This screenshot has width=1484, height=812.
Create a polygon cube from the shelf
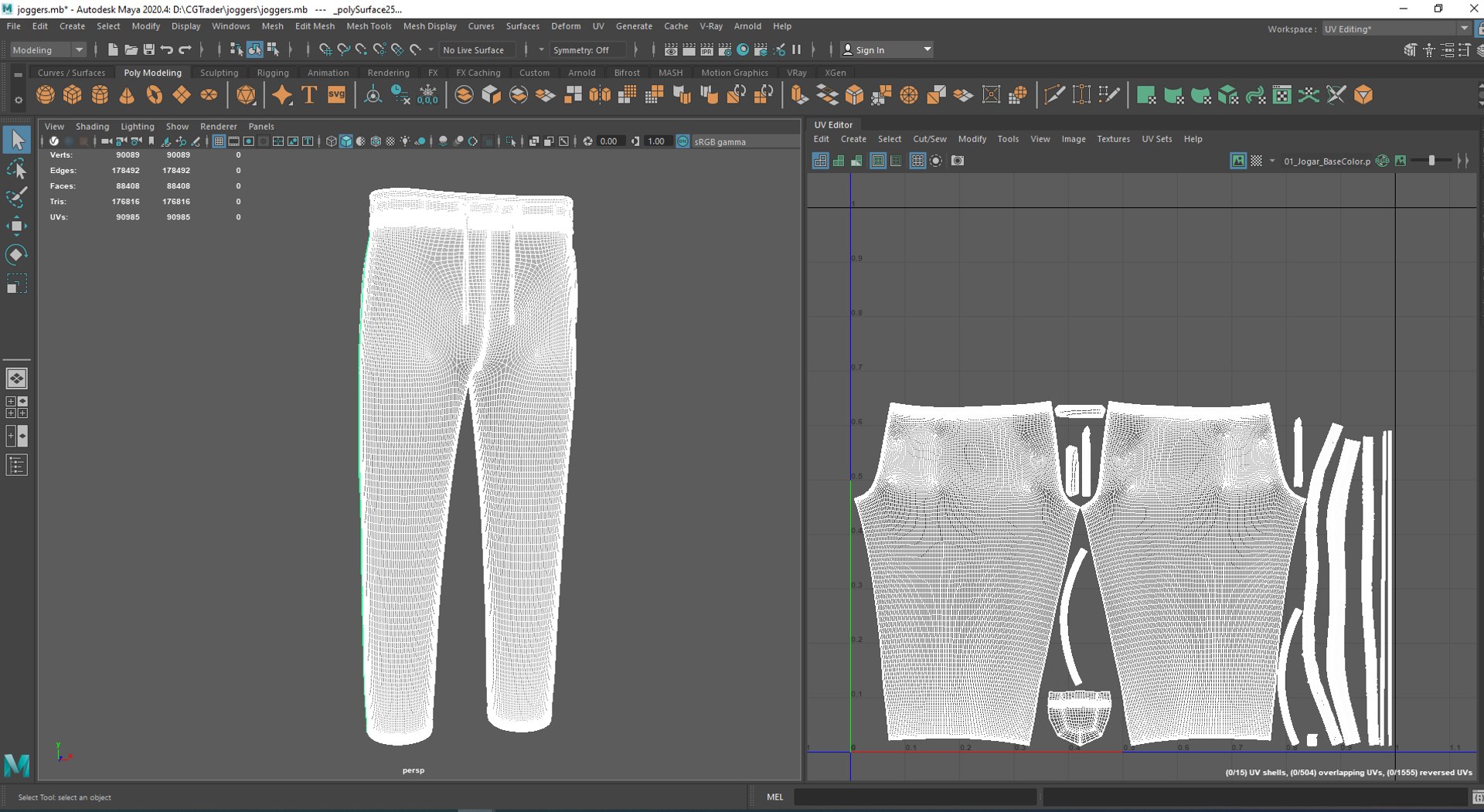[x=73, y=95]
